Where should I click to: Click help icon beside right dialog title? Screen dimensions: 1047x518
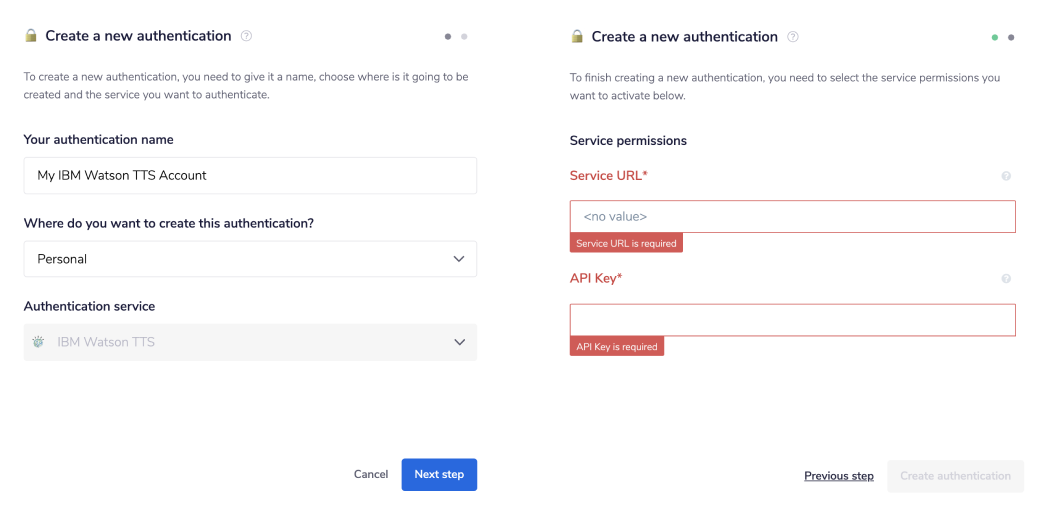pyautogui.click(x=793, y=37)
